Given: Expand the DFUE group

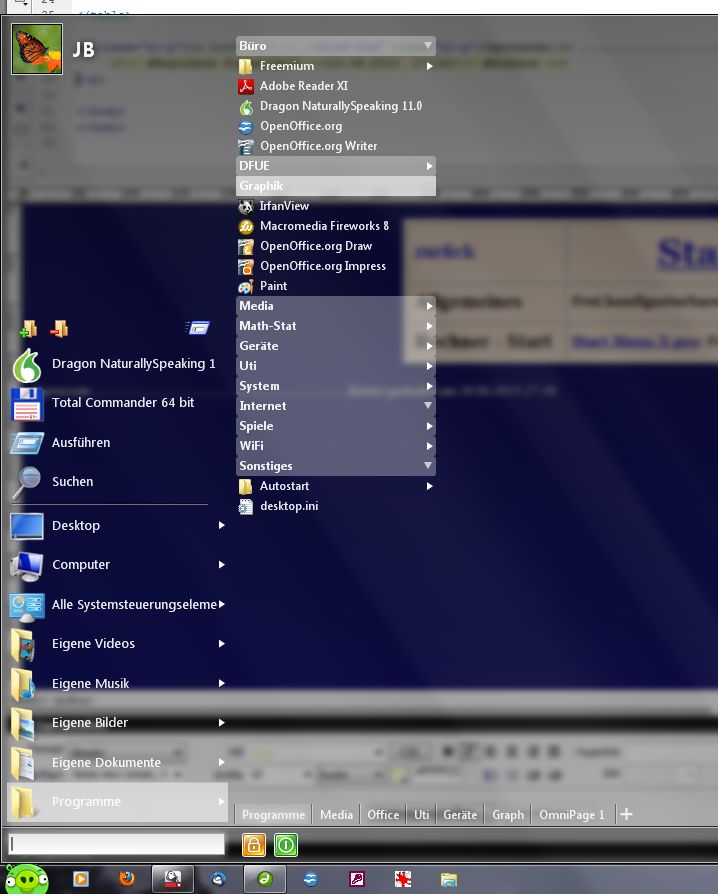Looking at the screenshot, I should (x=336, y=166).
